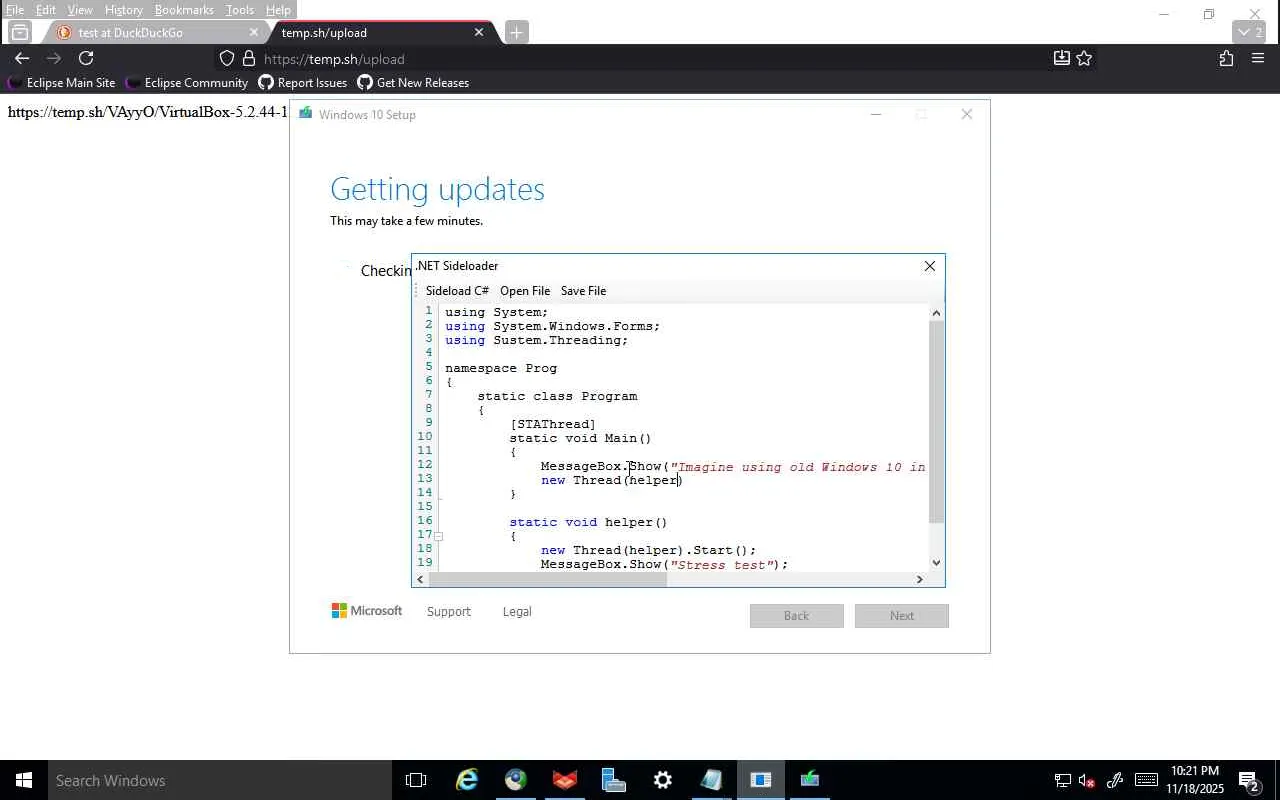Open the browser Tools menu
The height and width of the screenshot is (800, 1280).
tap(240, 10)
